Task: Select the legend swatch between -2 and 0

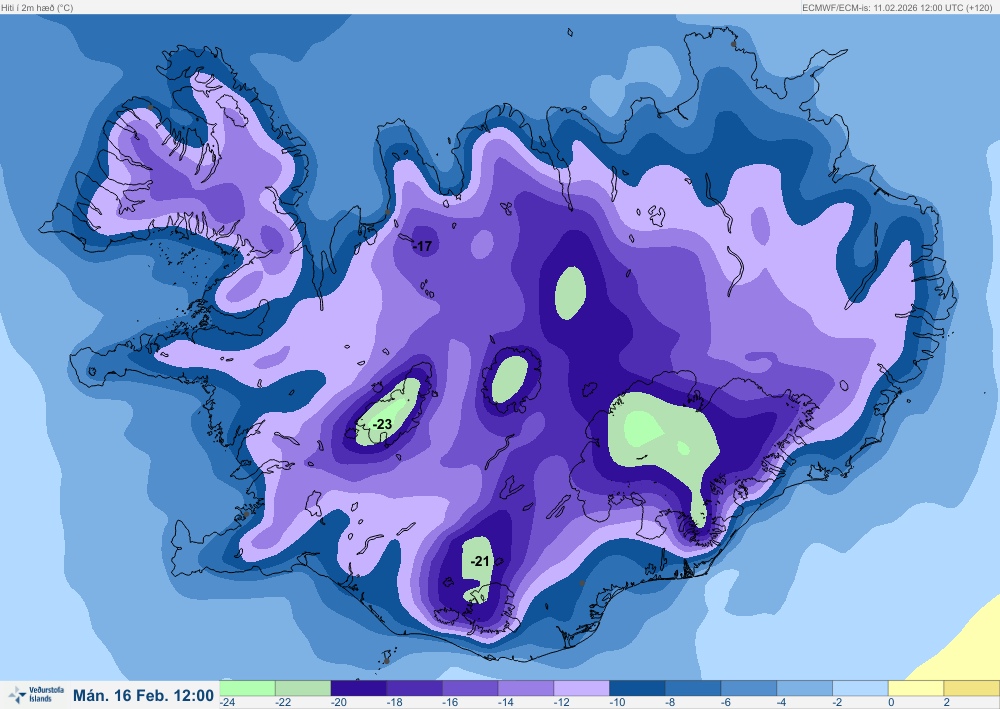Action: [860, 688]
